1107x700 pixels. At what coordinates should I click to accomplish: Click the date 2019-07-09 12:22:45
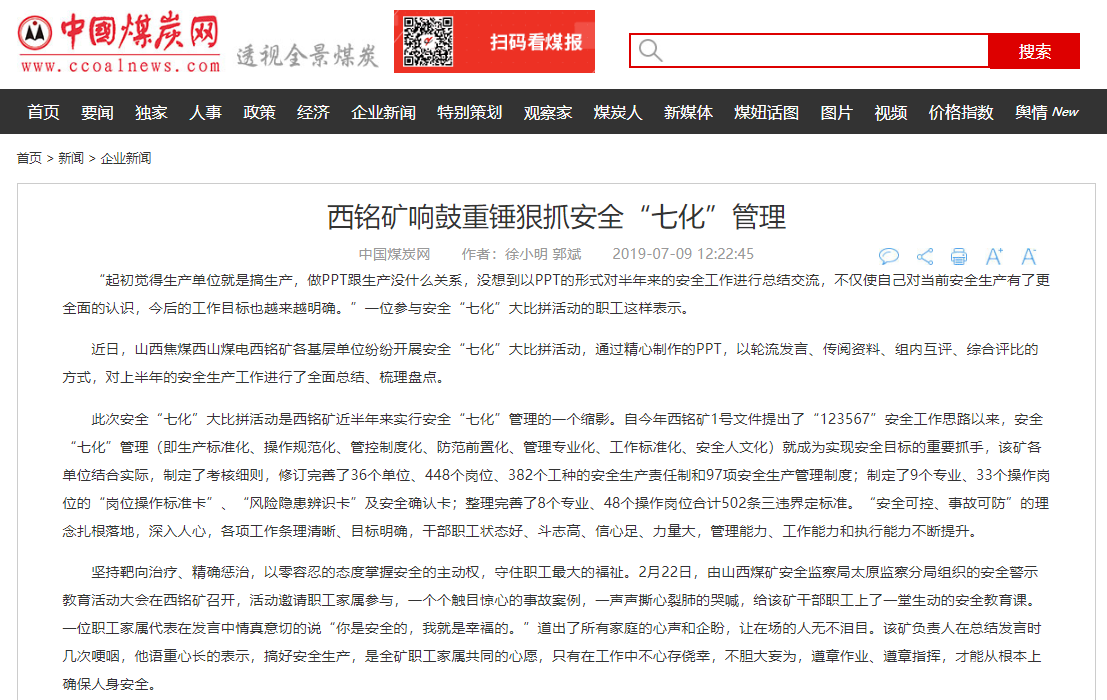(683, 254)
